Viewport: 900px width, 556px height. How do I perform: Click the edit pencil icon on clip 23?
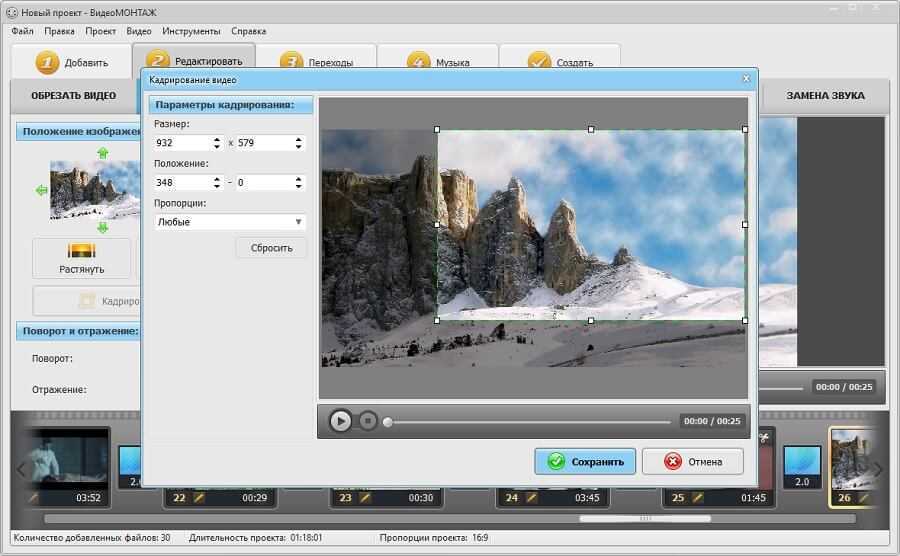click(x=365, y=497)
